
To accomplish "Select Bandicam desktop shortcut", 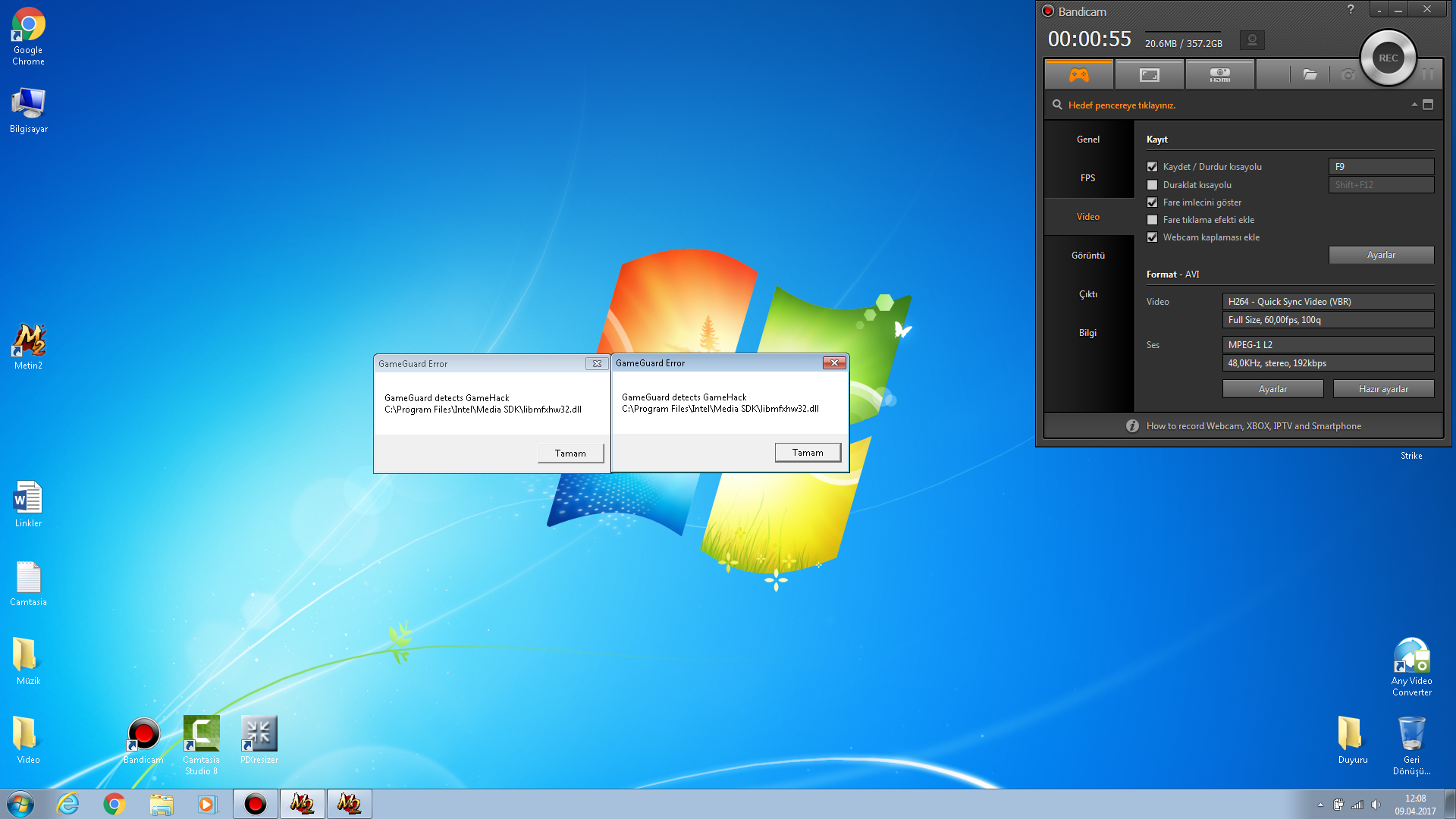I will coord(143,741).
